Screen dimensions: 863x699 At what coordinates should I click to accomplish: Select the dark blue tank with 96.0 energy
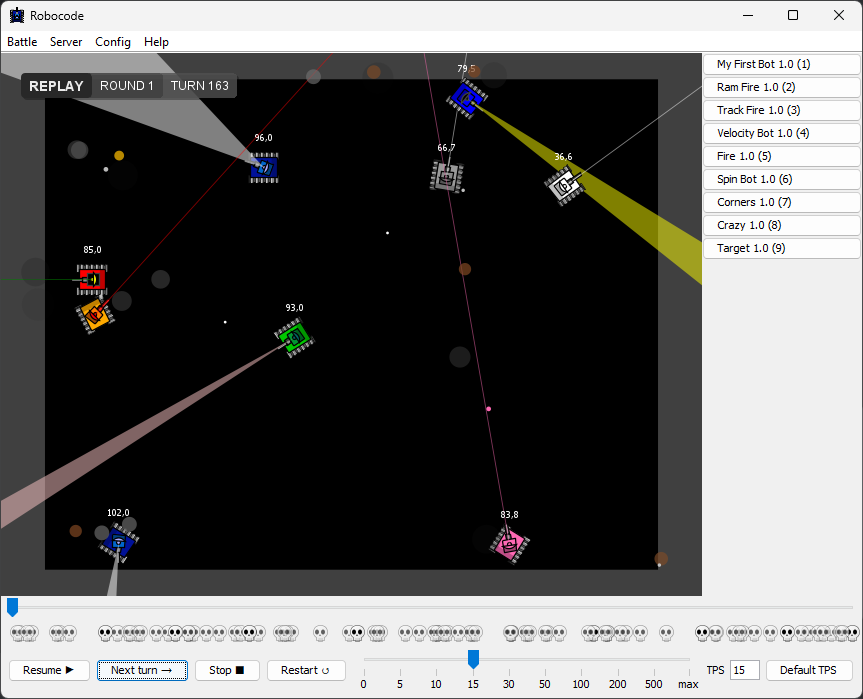pos(264,168)
